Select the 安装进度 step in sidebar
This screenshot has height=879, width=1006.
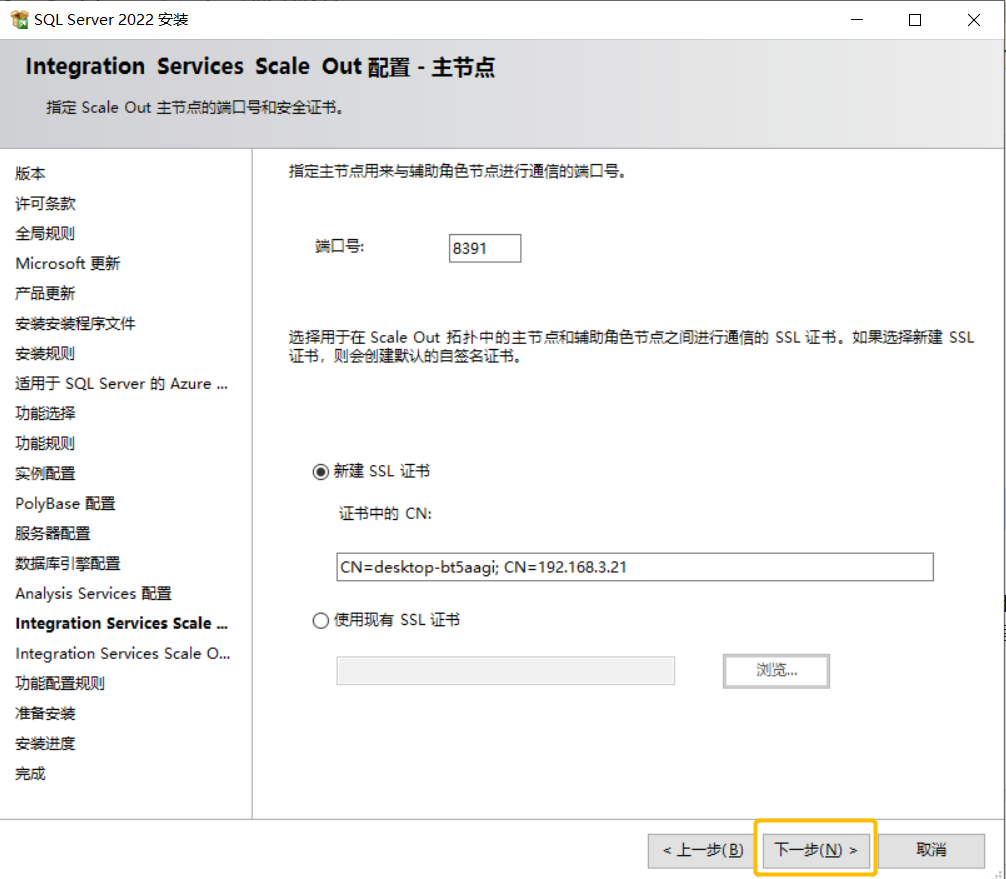point(45,744)
